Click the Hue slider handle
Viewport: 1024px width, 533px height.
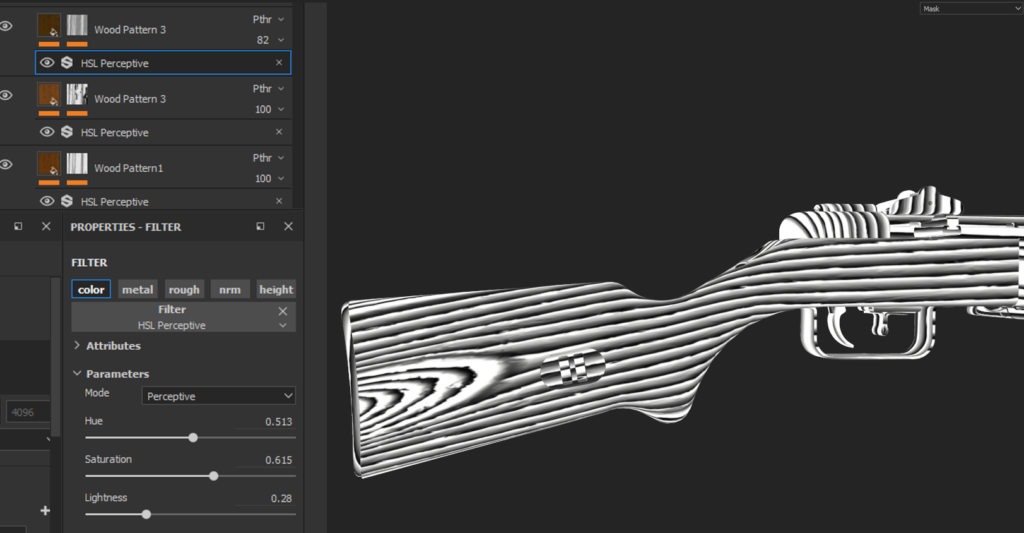tap(193, 438)
